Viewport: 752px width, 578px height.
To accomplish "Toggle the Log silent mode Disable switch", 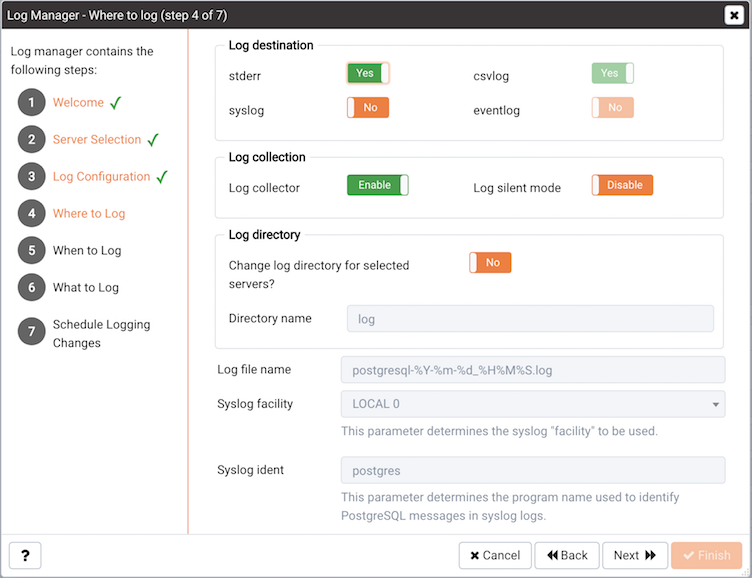I will click(x=622, y=185).
